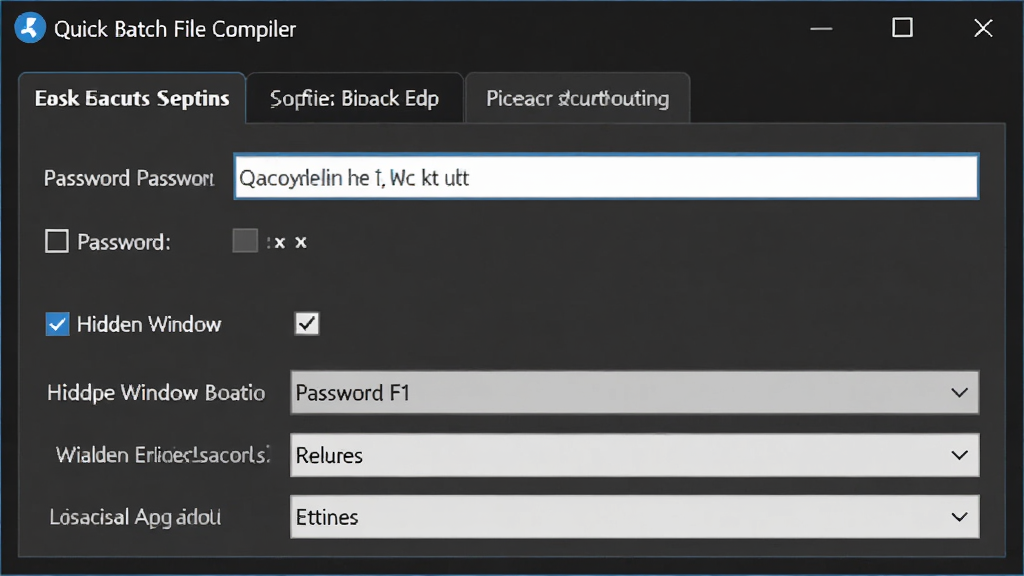
Task: Open the Sopfie: Bipack Edp tab
Action: [355, 98]
